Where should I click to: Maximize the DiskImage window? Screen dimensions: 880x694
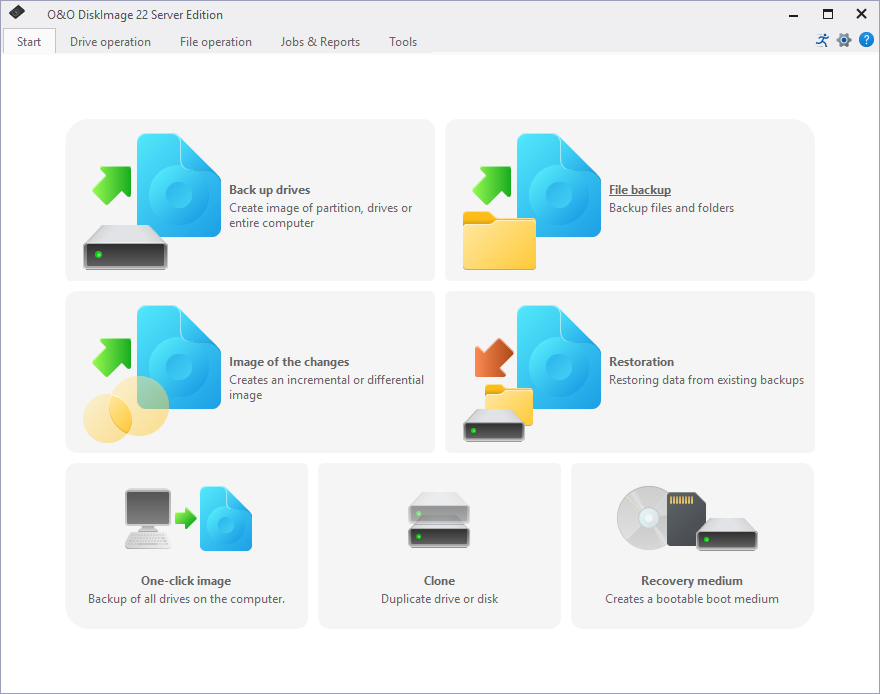click(828, 14)
